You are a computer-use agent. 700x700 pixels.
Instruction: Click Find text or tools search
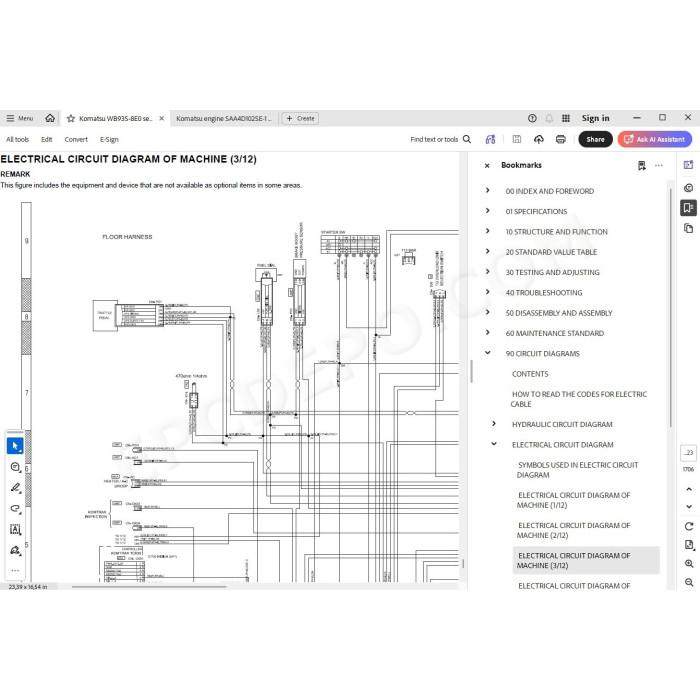(x=441, y=139)
